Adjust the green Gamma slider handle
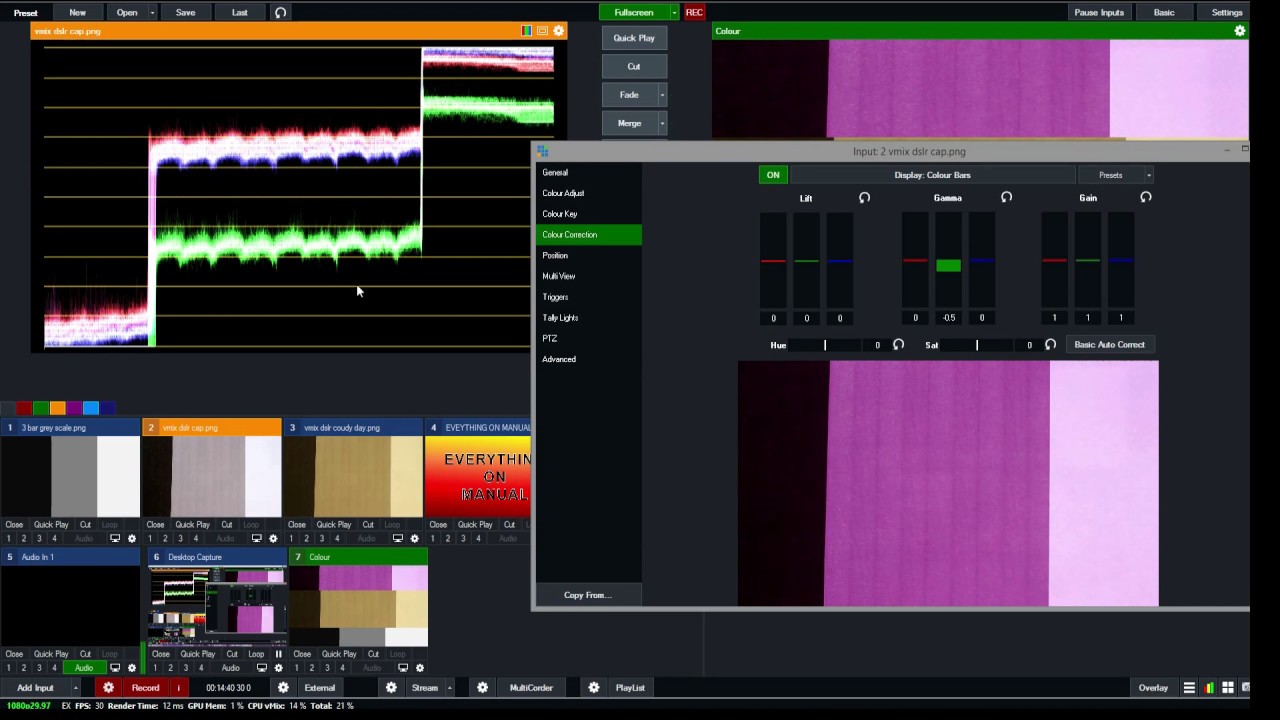 948,265
